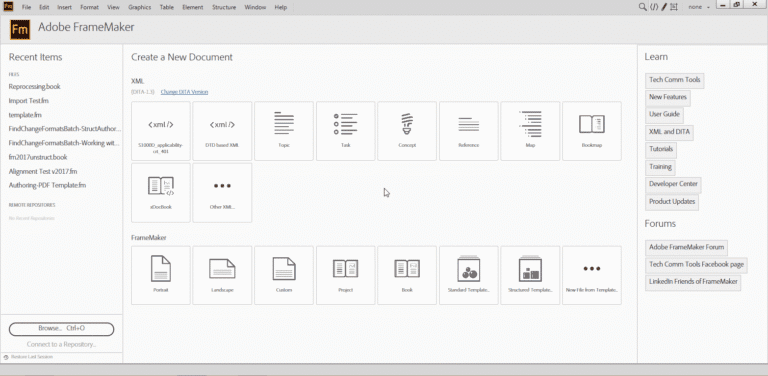This screenshot has width=768, height=376.
Task: Open the Edit menu
Action: point(44,7)
